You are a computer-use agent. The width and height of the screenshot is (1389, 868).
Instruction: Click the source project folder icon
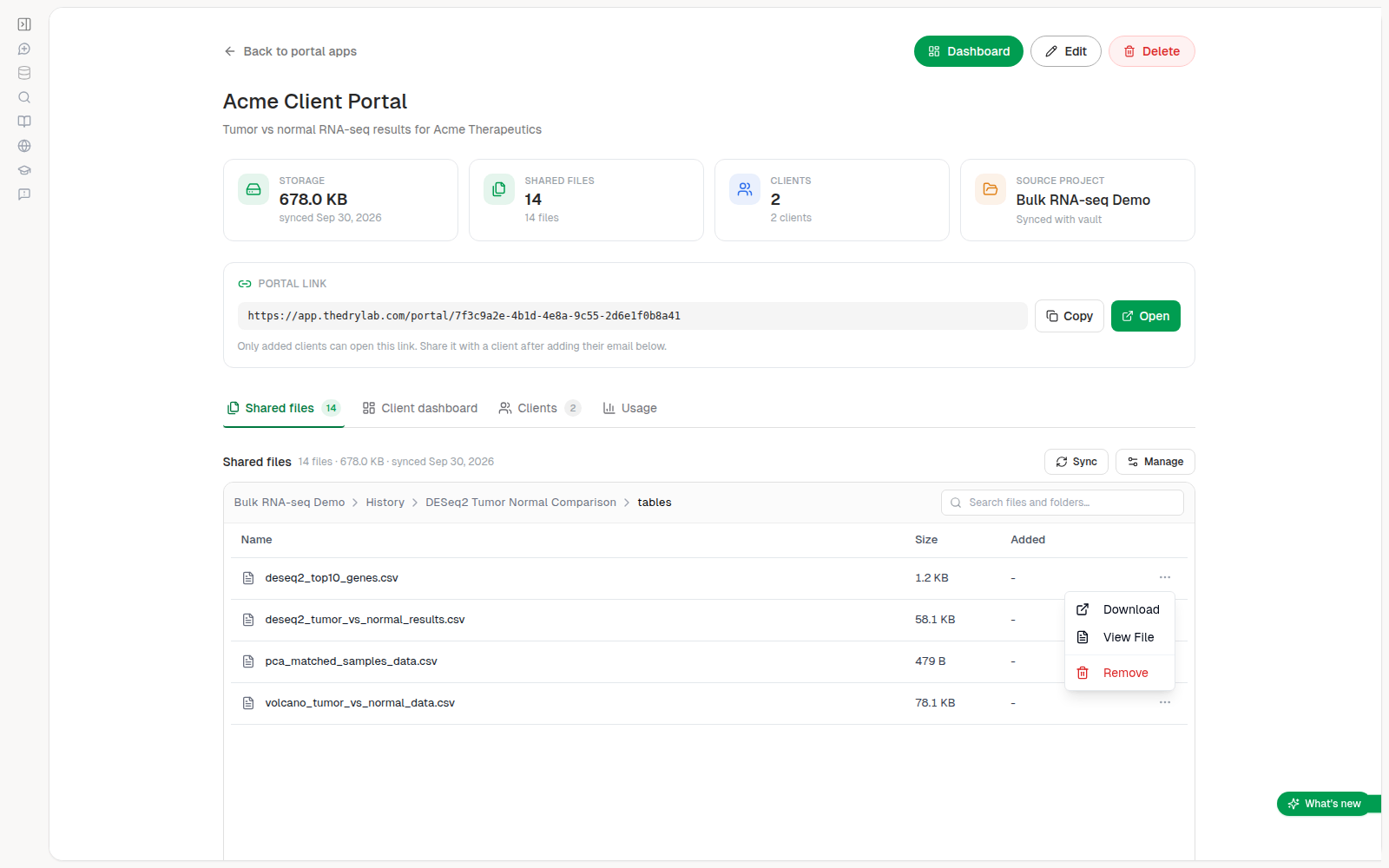pos(991,189)
